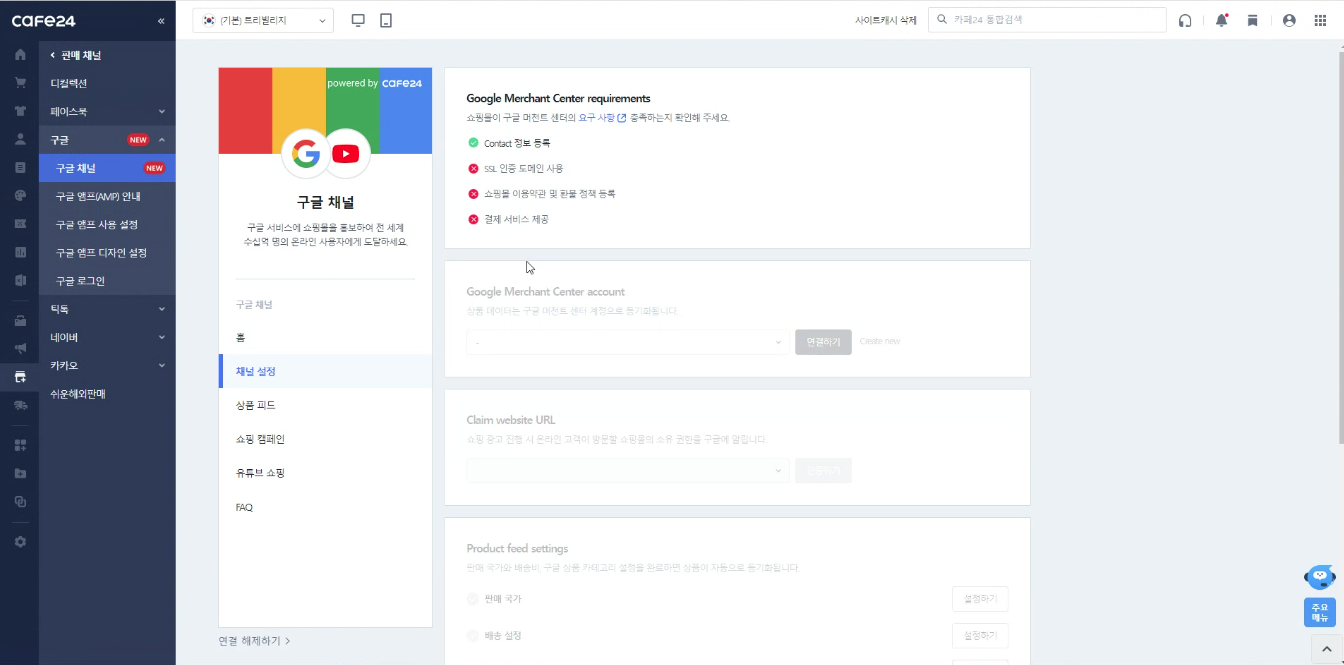Select the 유튜브 쇼핑 tab

coord(325,472)
